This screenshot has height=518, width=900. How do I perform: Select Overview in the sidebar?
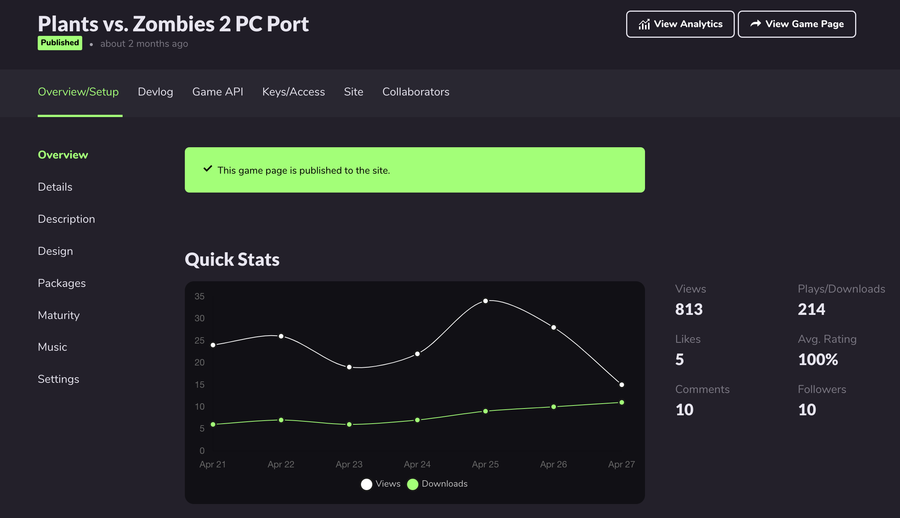[63, 154]
